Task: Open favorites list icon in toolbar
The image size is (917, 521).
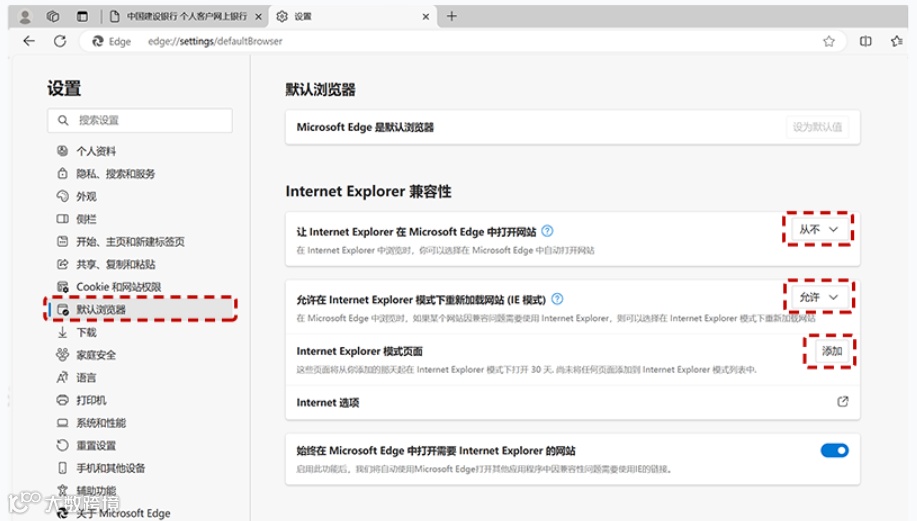Action: coord(897,41)
